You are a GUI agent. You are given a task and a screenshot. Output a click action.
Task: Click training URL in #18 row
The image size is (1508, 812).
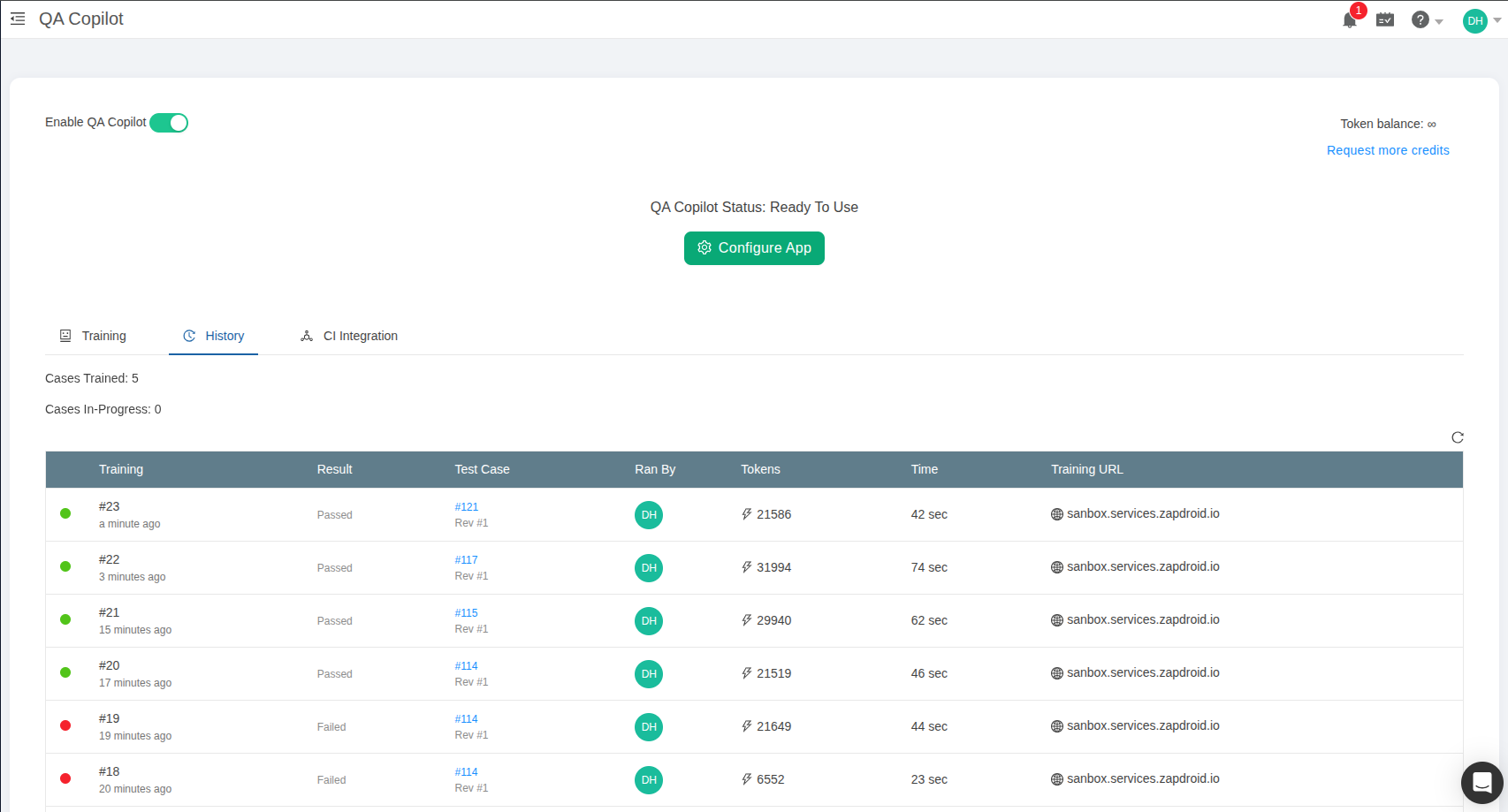1143,778
